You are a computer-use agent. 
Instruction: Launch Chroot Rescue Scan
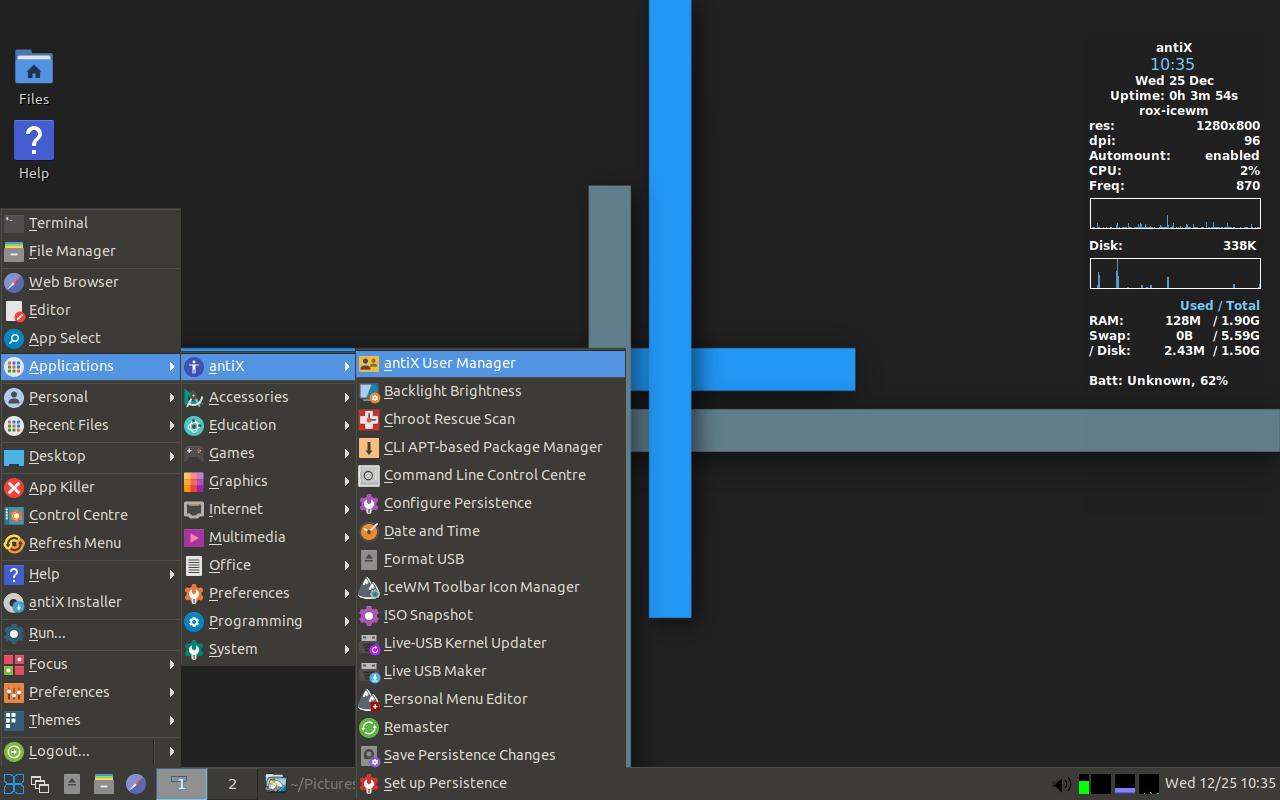[x=491, y=419]
